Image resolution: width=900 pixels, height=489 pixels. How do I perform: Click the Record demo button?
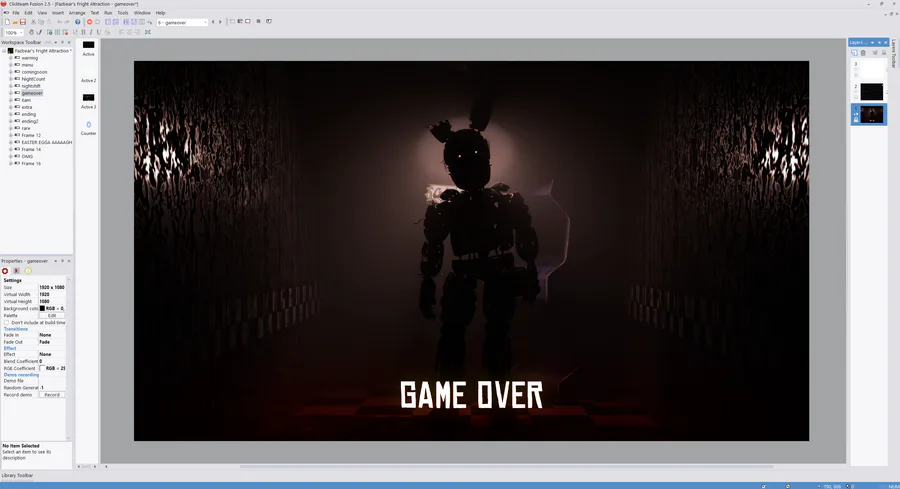tap(52, 395)
